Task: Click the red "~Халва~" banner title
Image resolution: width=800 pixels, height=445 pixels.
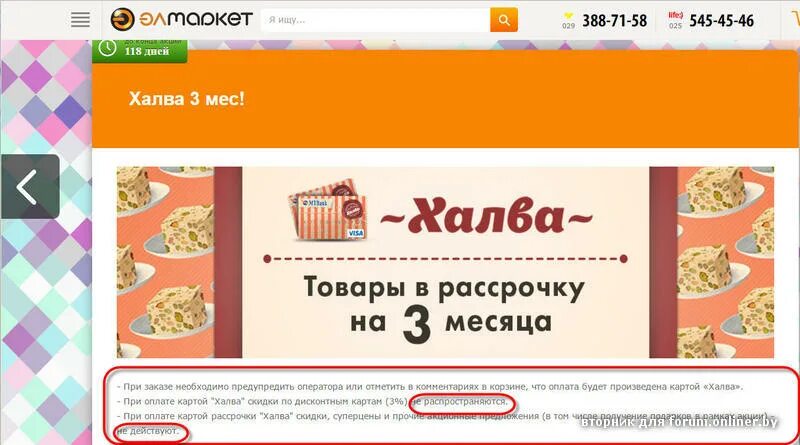Action: (486, 217)
